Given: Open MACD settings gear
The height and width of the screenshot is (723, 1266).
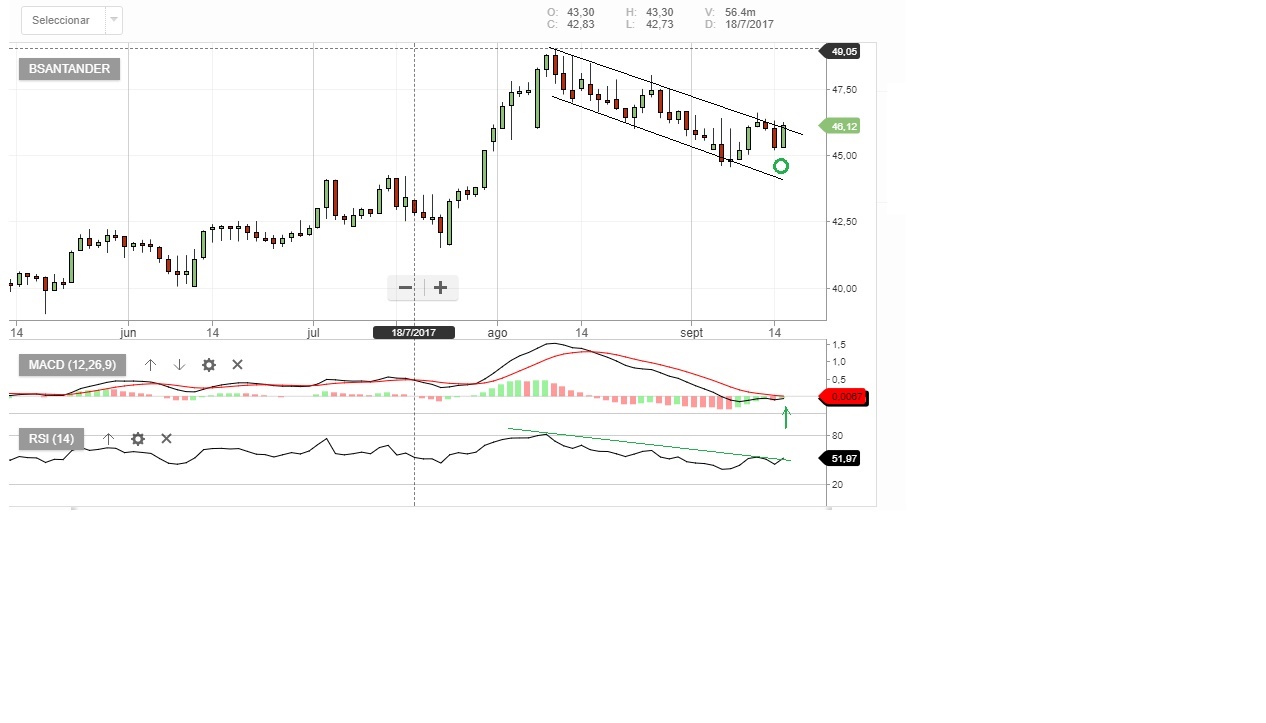Looking at the screenshot, I should (x=209, y=365).
